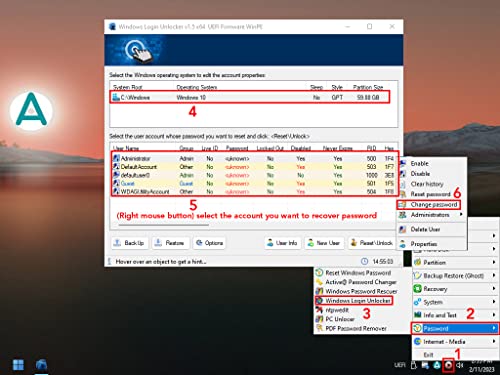Click the Operating System column header

[197, 87]
